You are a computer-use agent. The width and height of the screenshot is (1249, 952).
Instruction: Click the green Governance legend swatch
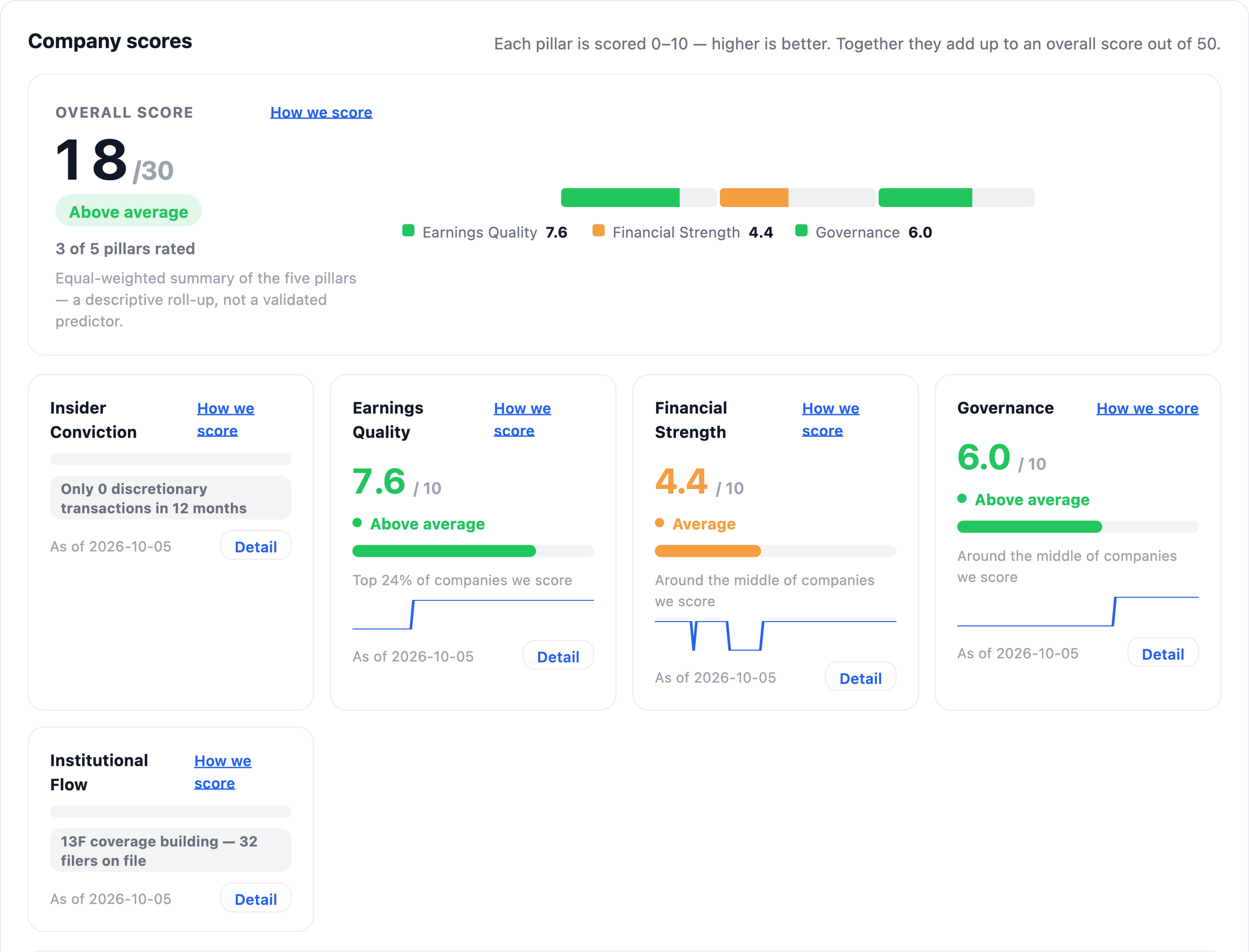coord(801,230)
